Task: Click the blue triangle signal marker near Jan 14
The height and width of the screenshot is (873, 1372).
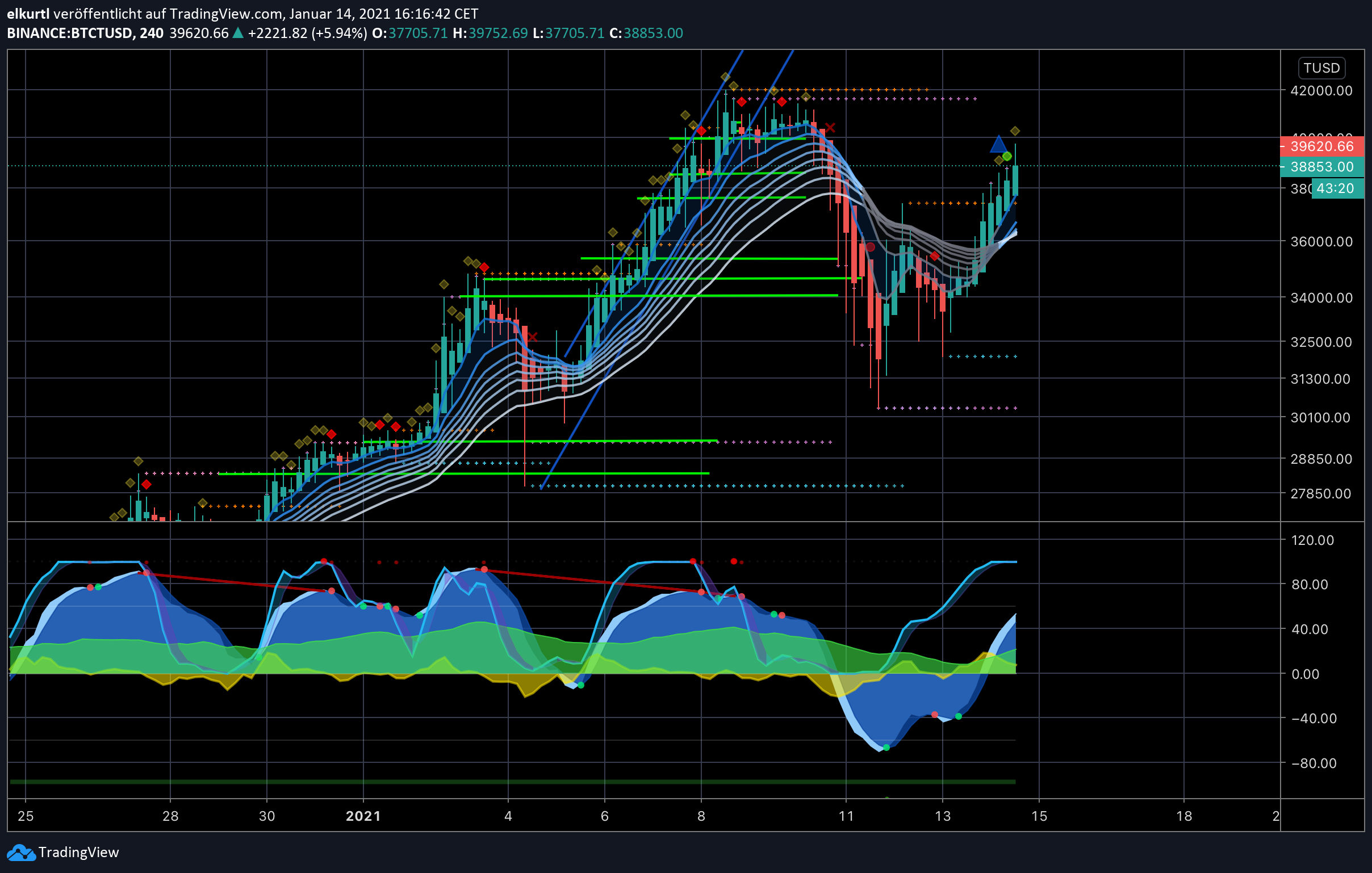Action: (x=998, y=144)
